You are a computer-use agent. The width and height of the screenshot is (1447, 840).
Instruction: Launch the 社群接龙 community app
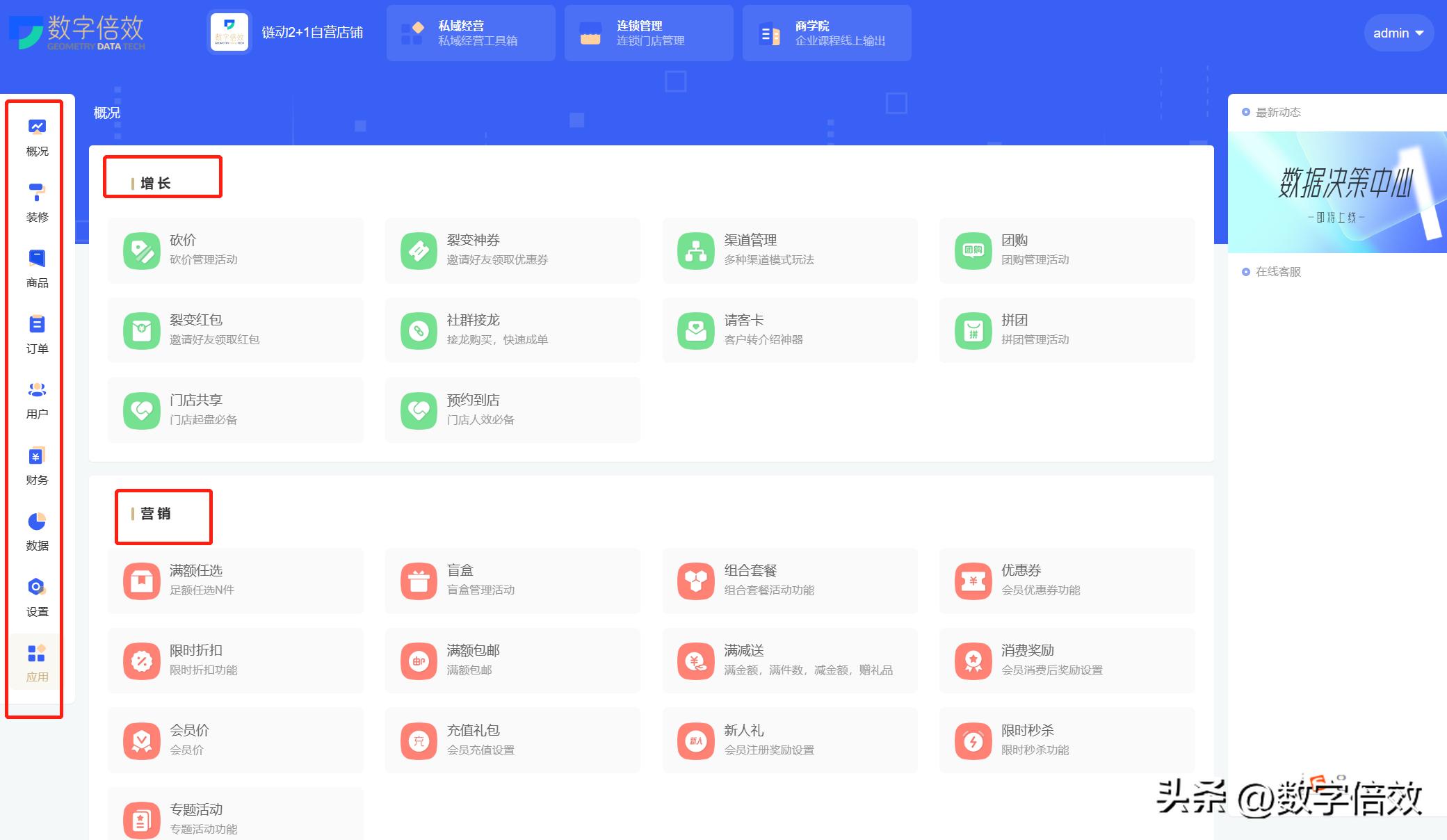click(x=512, y=330)
